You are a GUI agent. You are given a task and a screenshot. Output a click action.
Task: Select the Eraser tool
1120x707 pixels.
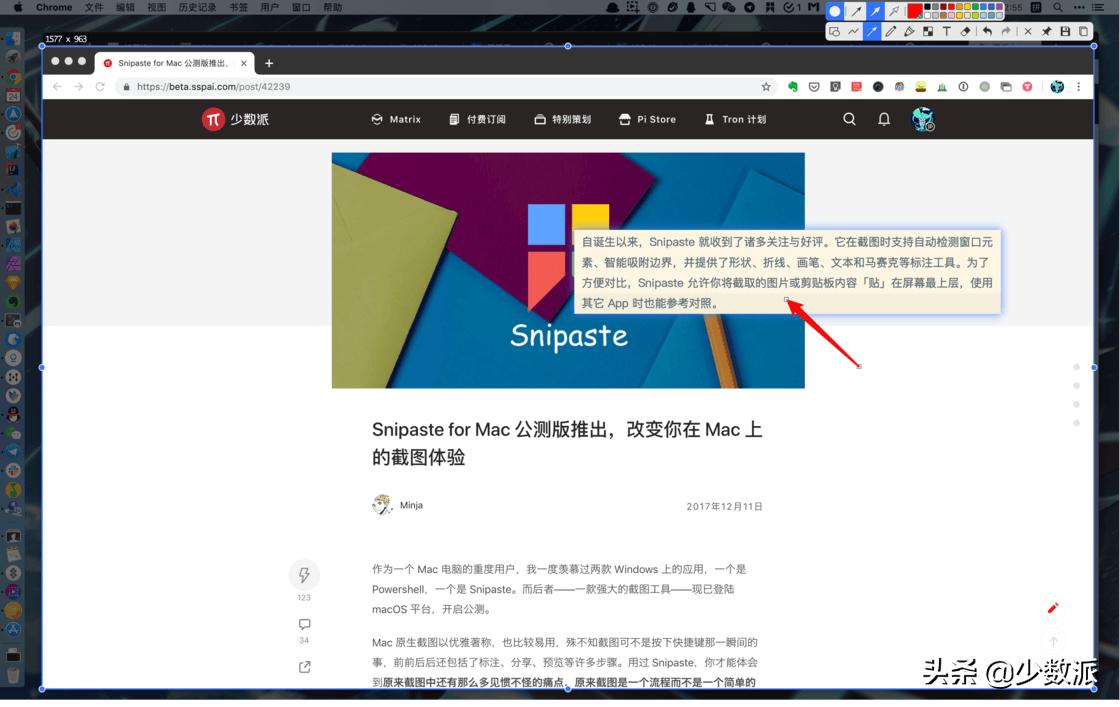(x=966, y=31)
